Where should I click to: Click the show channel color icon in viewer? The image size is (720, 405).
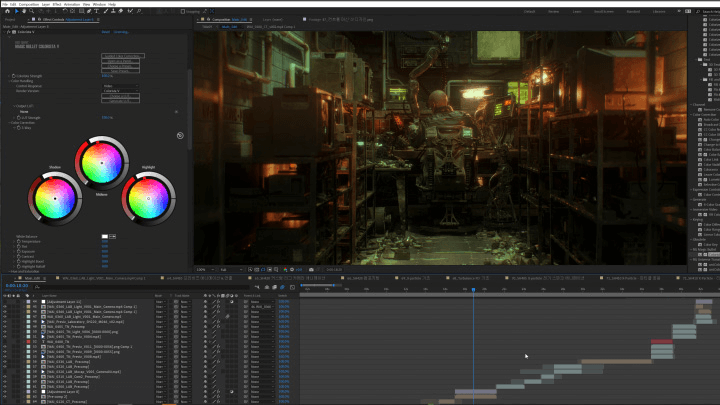286,270
